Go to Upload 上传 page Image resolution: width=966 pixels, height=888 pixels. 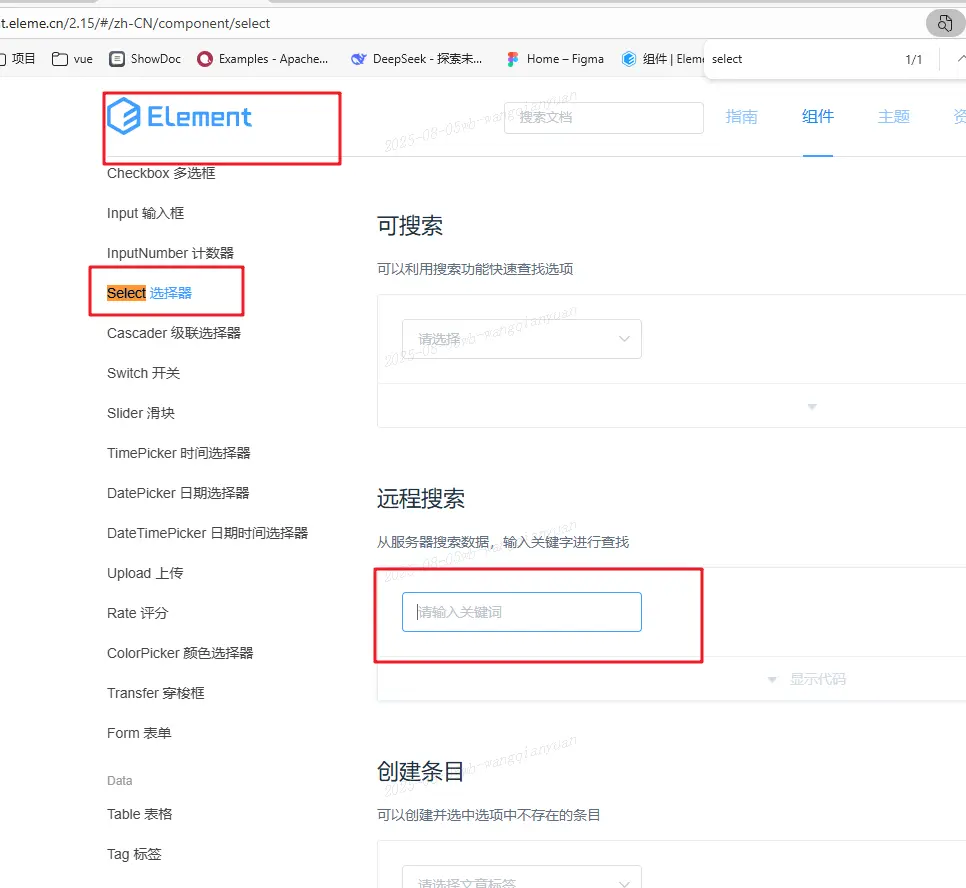pyautogui.click(x=145, y=573)
